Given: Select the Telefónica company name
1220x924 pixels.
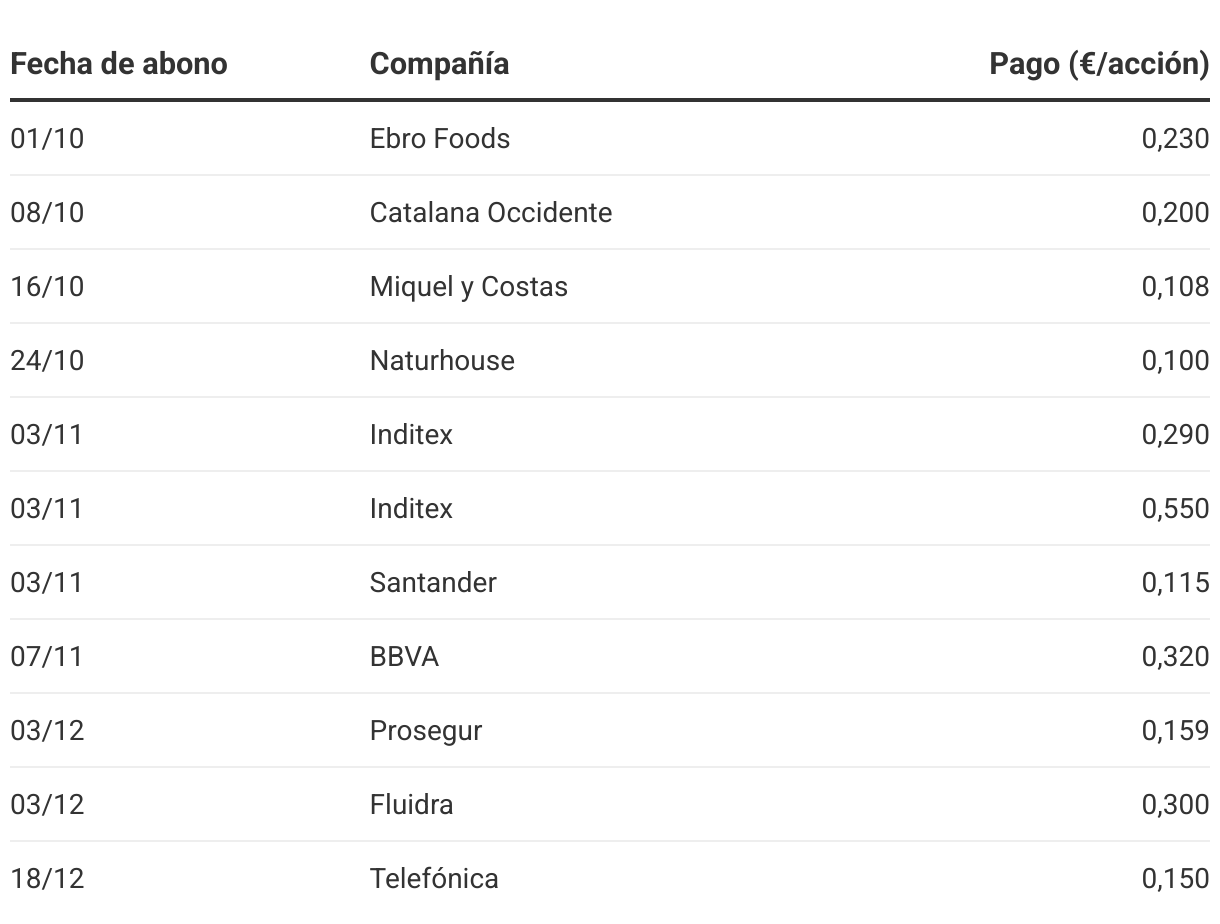Looking at the screenshot, I should tap(434, 878).
